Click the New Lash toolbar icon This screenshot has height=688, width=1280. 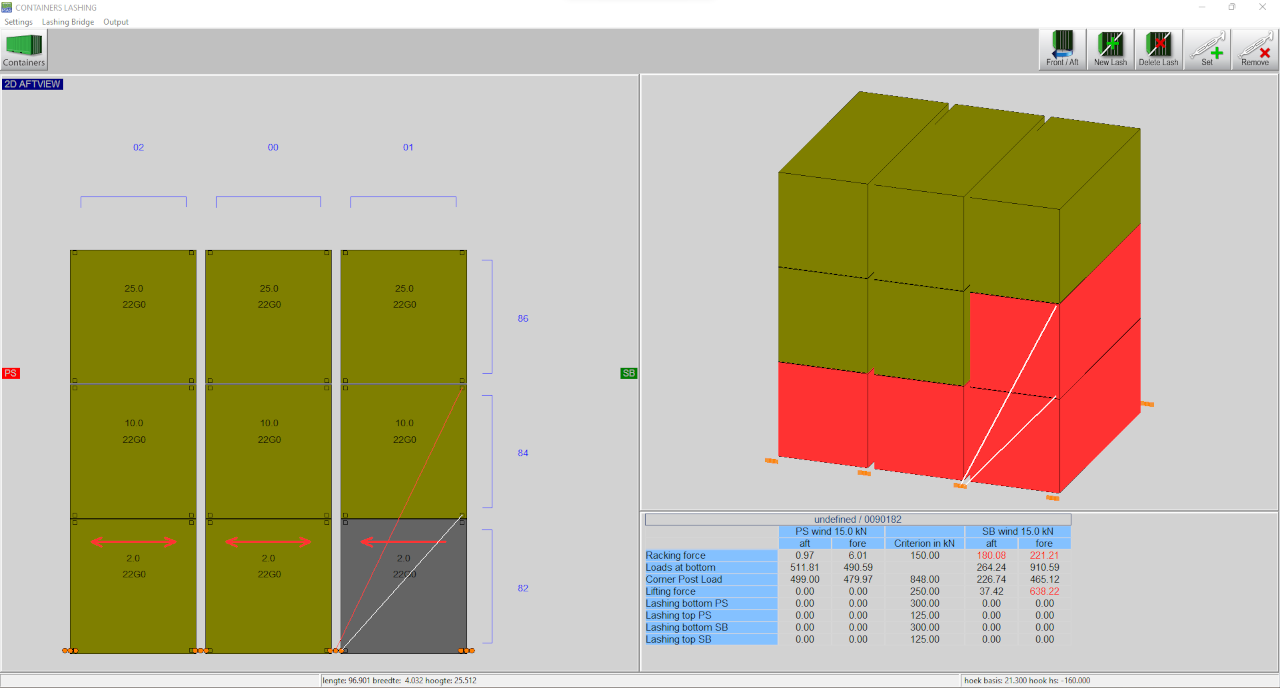[1110, 49]
